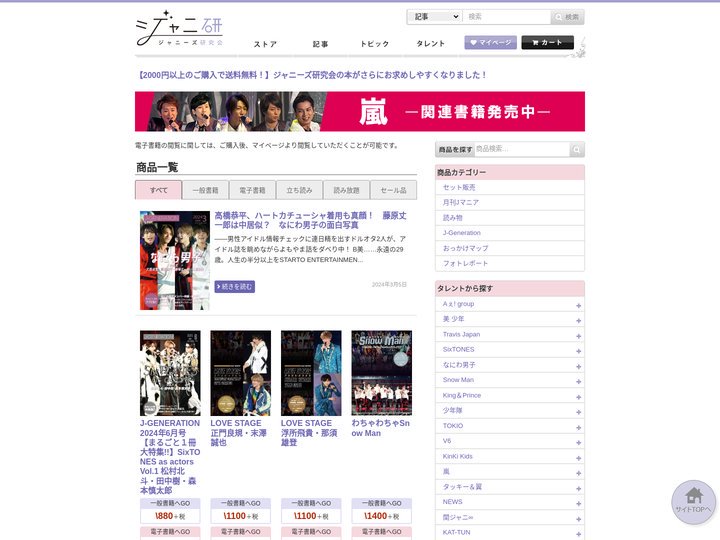The height and width of the screenshot is (540, 720).
Task: Click the 嵐 関連書籍発売中 banner
Action: tap(360, 112)
